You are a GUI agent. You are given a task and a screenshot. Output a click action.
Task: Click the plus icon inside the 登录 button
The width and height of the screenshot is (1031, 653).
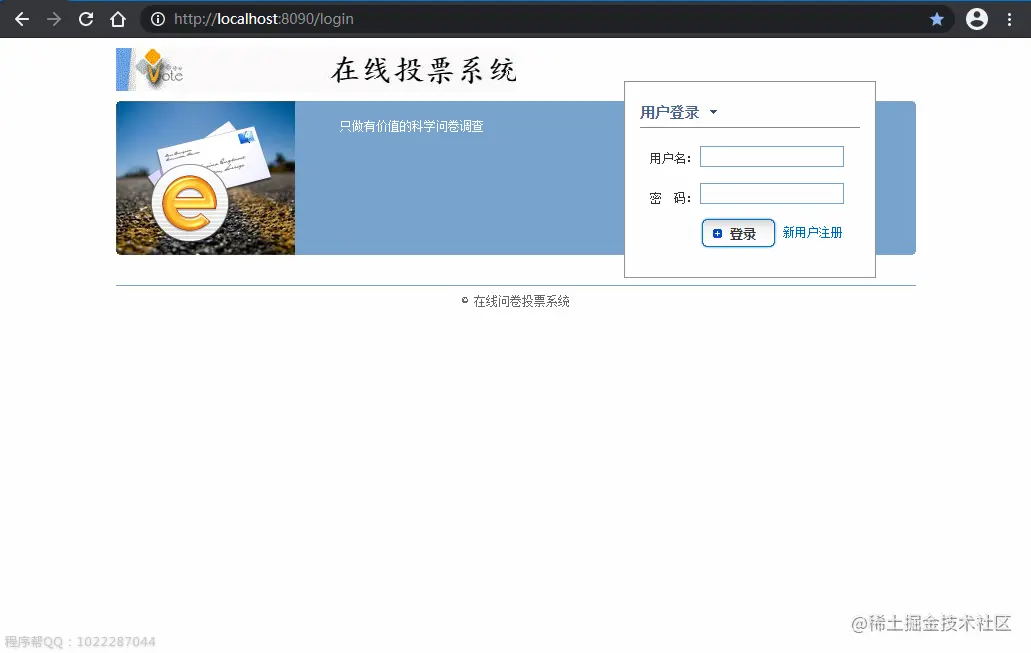tap(716, 233)
